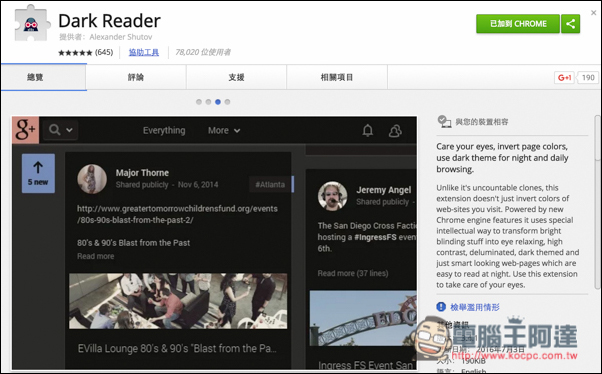The width and height of the screenshot is (602, 374).
Task: Click Read more (37 lines)
Action: pos(353,273)
